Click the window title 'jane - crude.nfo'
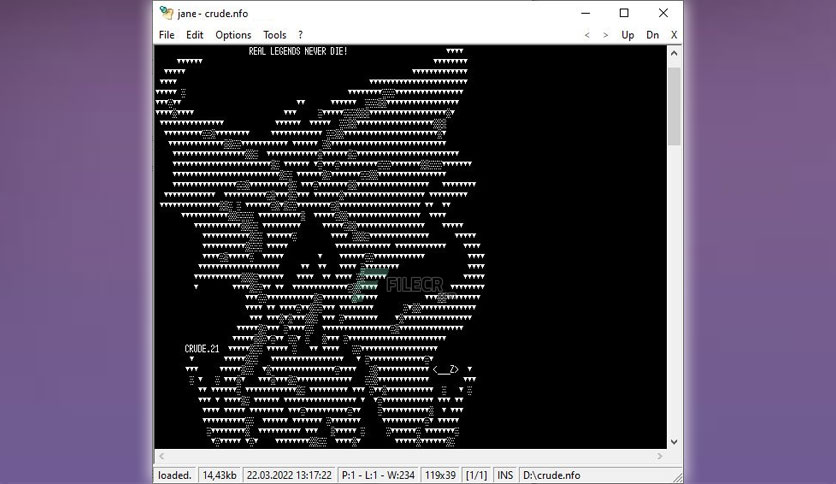This screenshot has height=484, width=836. point(213,13)
